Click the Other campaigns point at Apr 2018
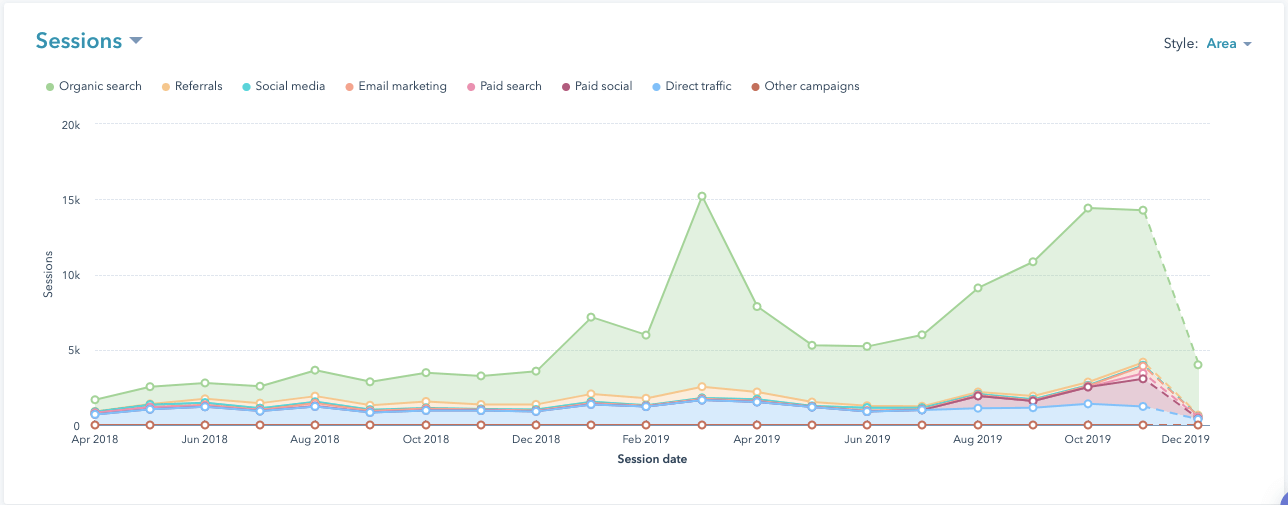 [95, 425]
